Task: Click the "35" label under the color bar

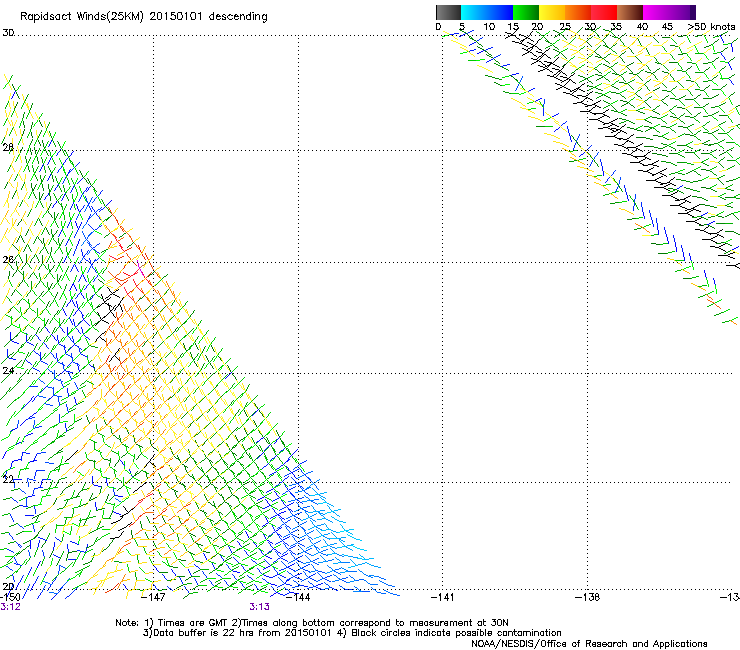Action: (x=616, y=27)
